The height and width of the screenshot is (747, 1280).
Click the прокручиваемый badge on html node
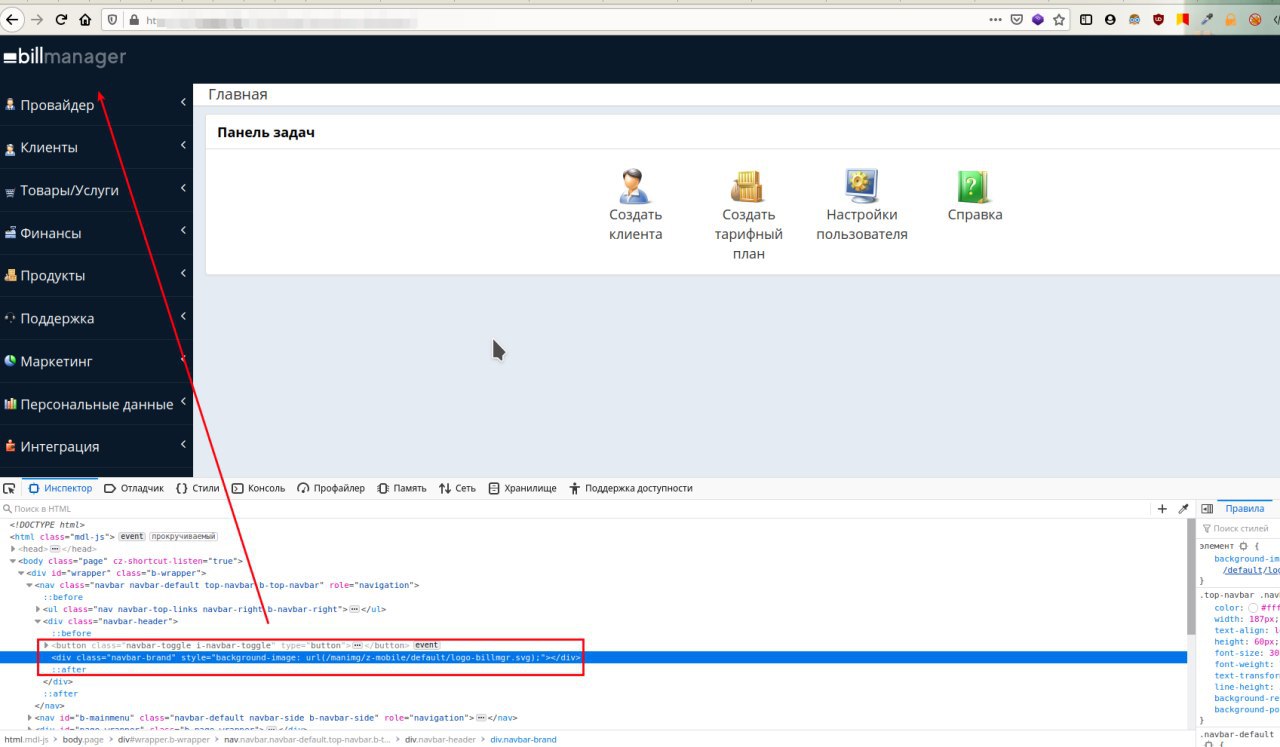[x=184, y=537]
